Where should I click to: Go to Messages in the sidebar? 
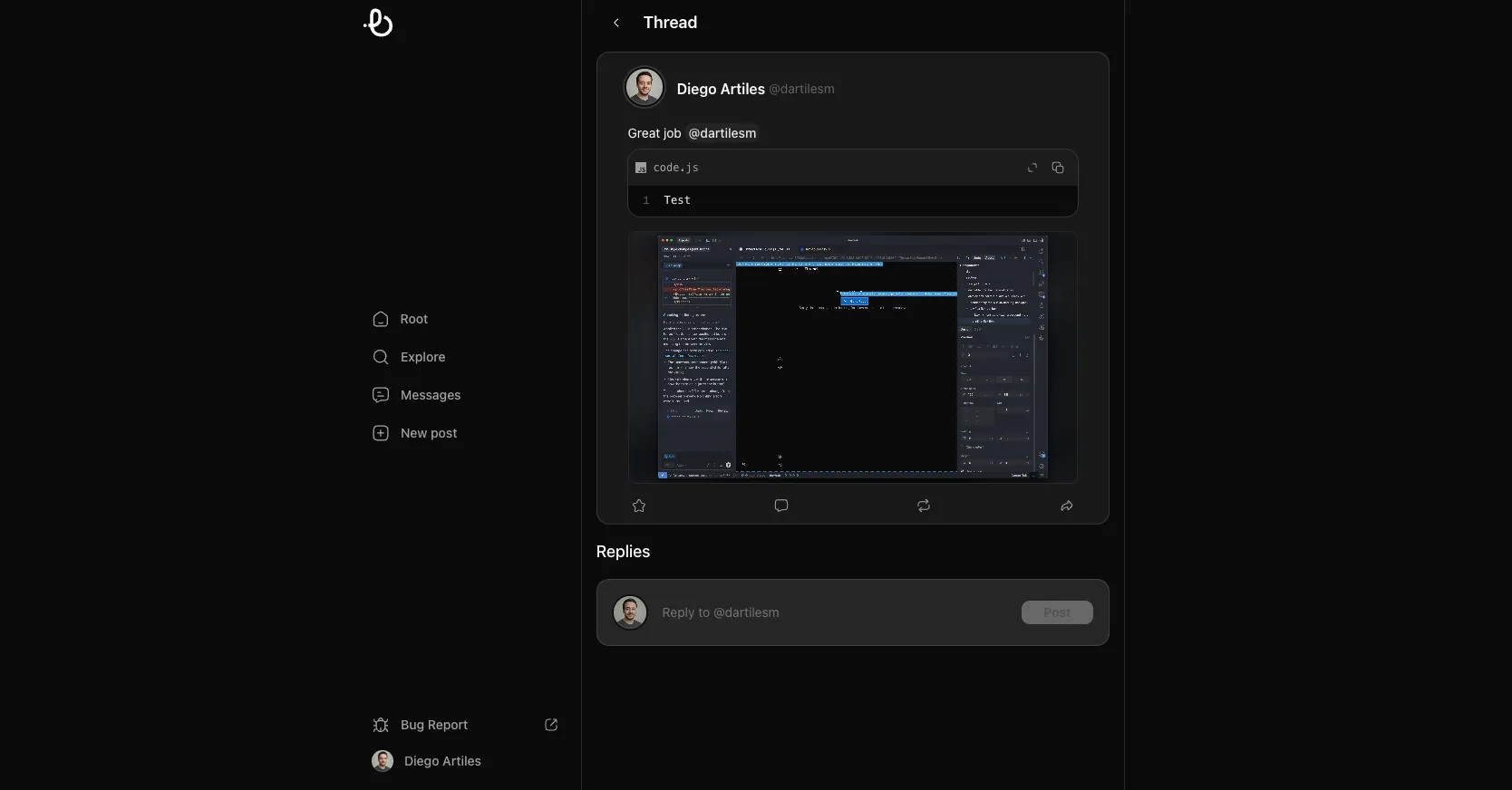coord(431,395)
